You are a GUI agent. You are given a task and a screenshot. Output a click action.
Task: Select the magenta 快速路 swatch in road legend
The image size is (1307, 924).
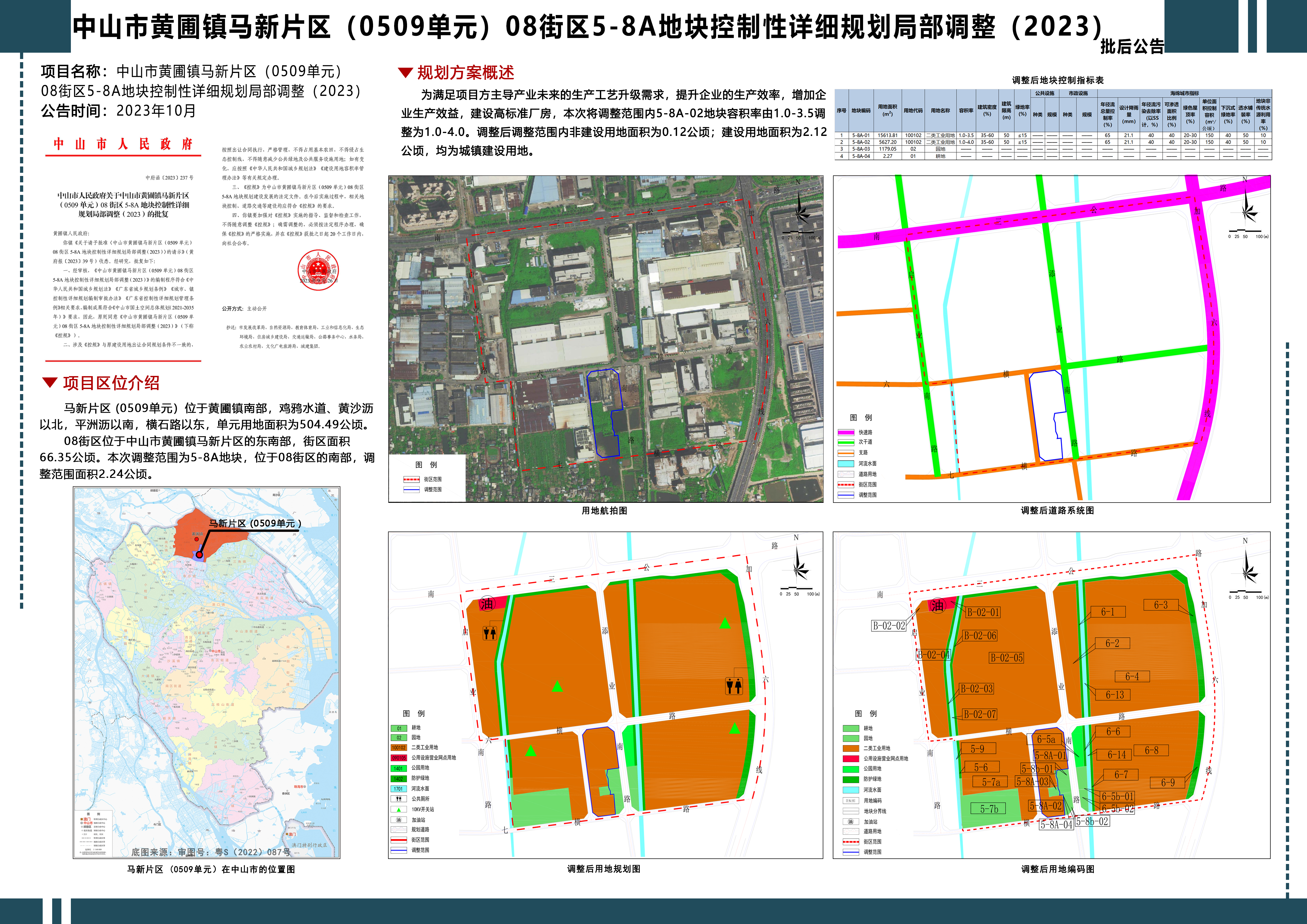tap(846, 432)
